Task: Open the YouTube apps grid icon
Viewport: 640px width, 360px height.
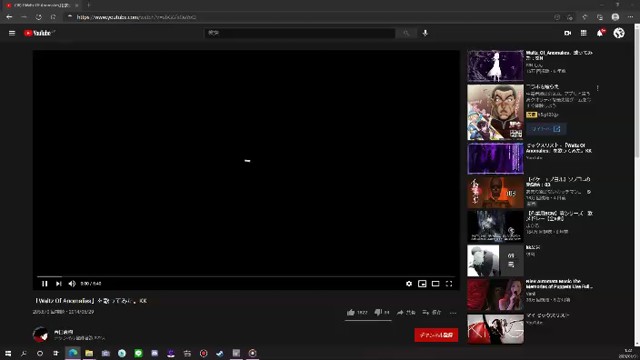Action: (584, 33)
